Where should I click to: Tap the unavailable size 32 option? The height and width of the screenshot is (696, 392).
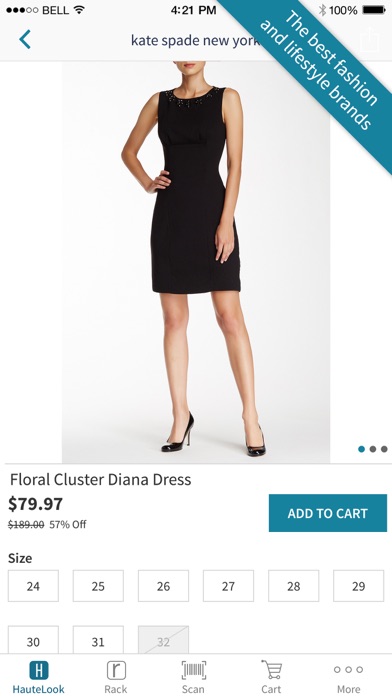point(163,640)
